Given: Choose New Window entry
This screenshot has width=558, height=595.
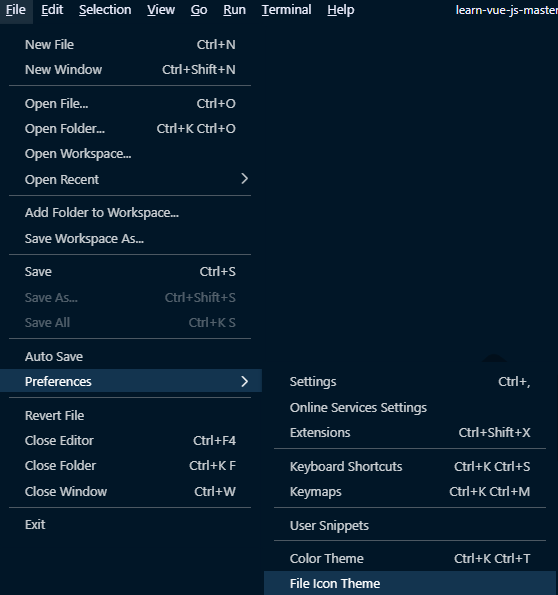Looking at the screenshot, I should click(130, 70).
